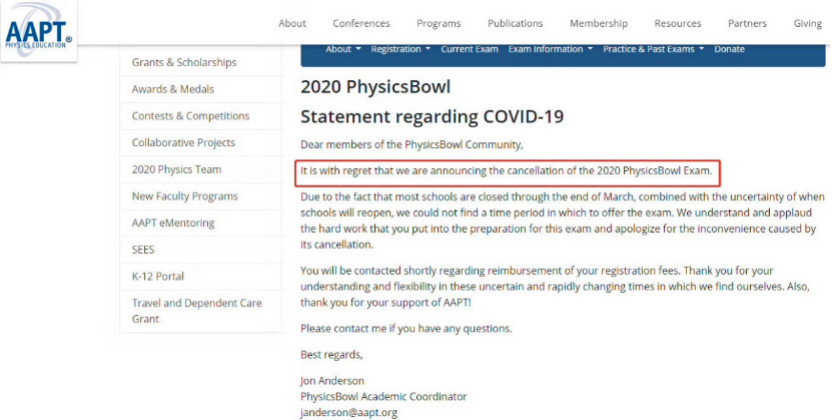Image resolution: width=832 pixels, height=420 pixels.
Task: Select Programs in the top navigation
Action: click(x=439, y=23)
